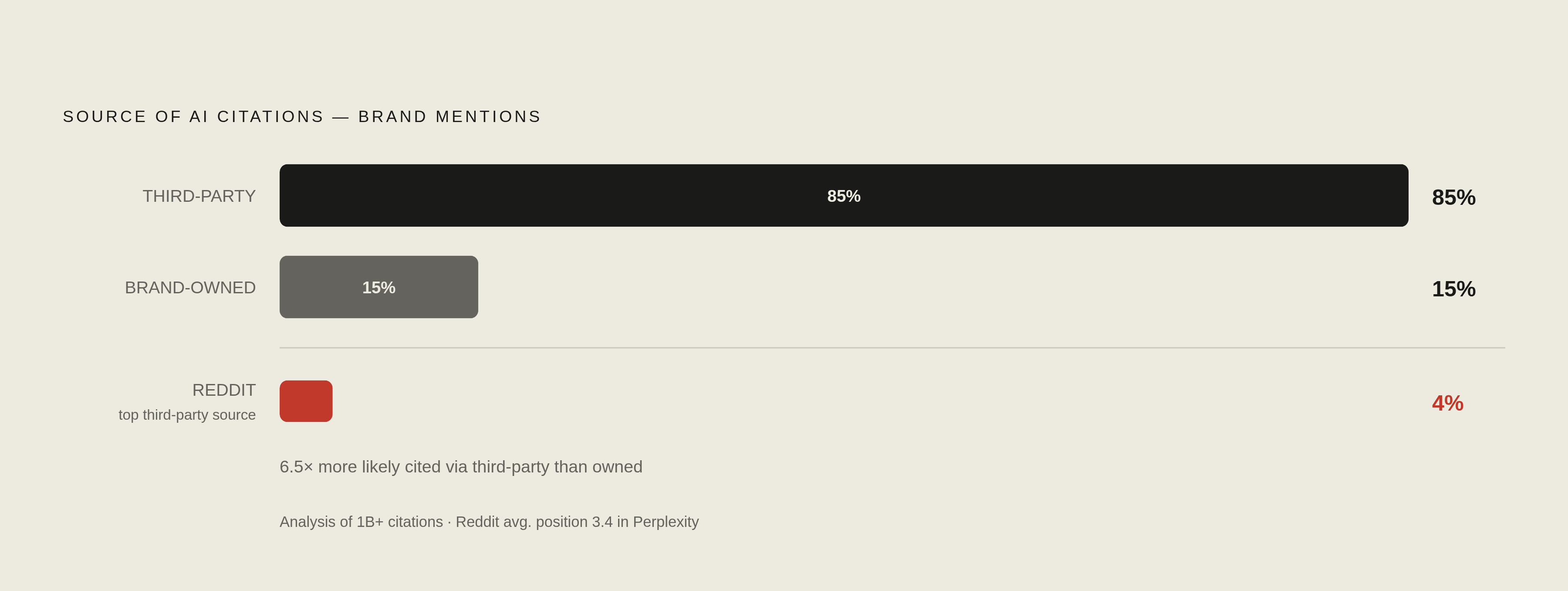Click the white 15% text inside gray bar
1568x591 pixels.
[378, 288]
